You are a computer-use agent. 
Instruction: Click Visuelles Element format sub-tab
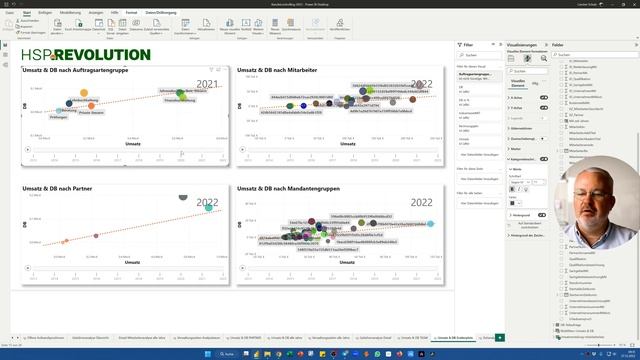[518, 83]
